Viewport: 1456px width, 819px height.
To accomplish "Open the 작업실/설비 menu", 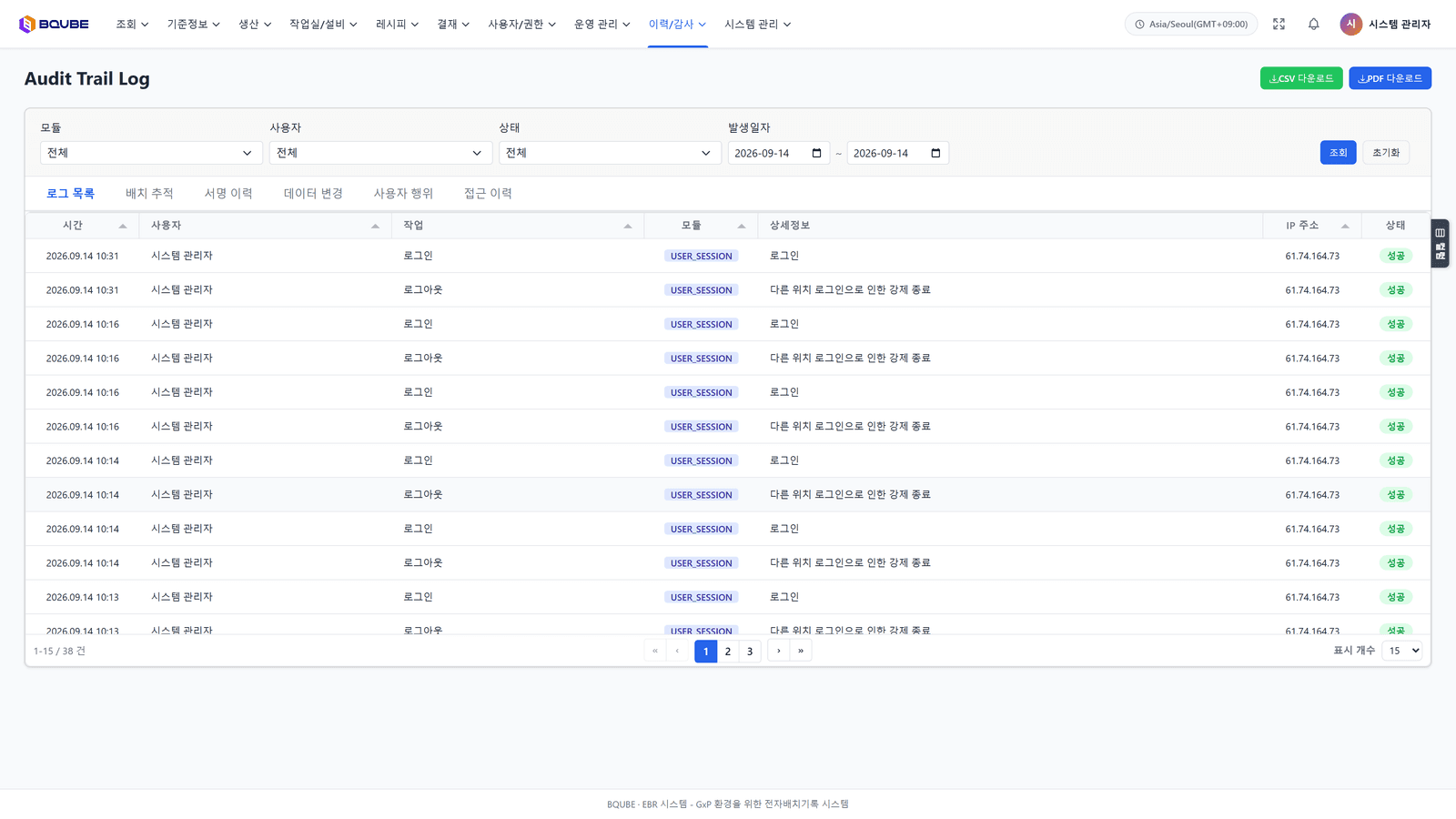I will 323,25.
